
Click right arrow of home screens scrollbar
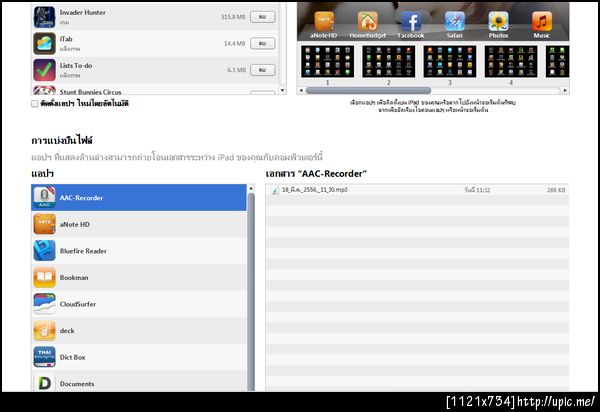565,90
